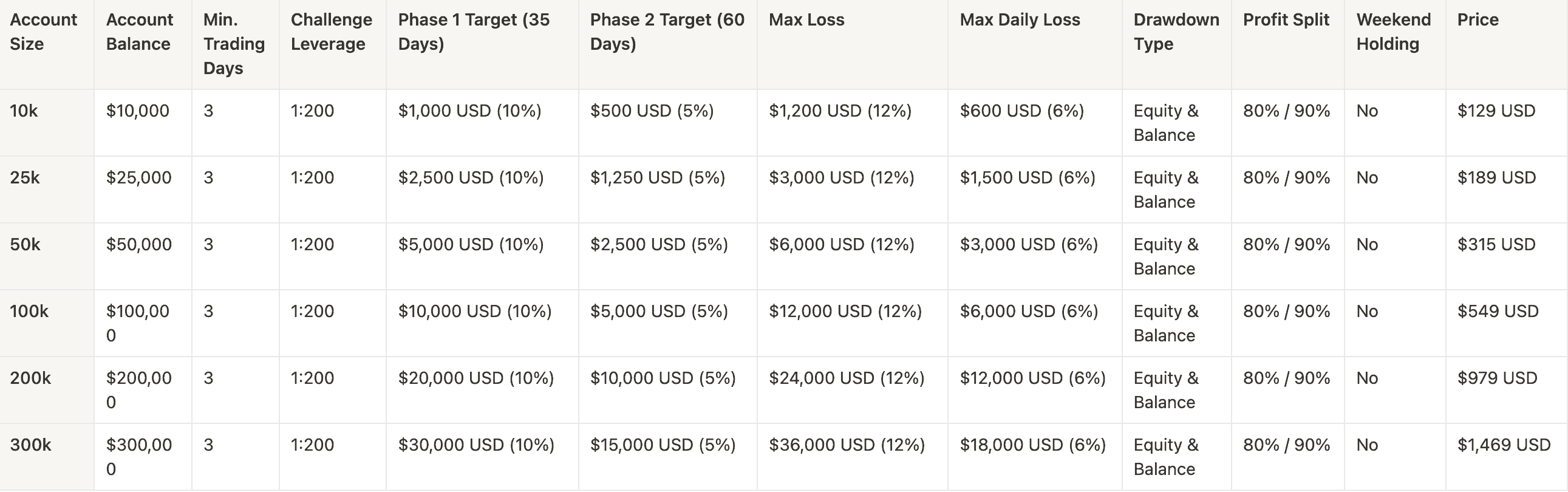Viewport: 1568px width, 492px height.
Task: Select the $1,500 USD (6%) daily loss cell
Action: 1027,178
